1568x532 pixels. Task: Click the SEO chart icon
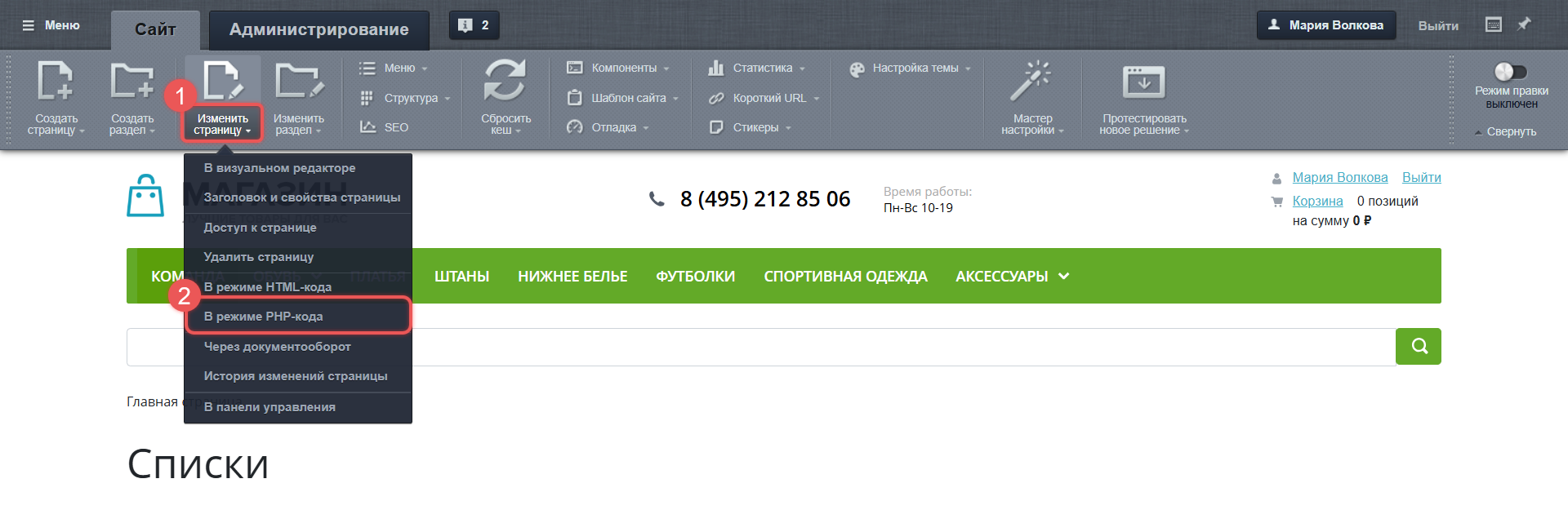[x=367, y=127]
